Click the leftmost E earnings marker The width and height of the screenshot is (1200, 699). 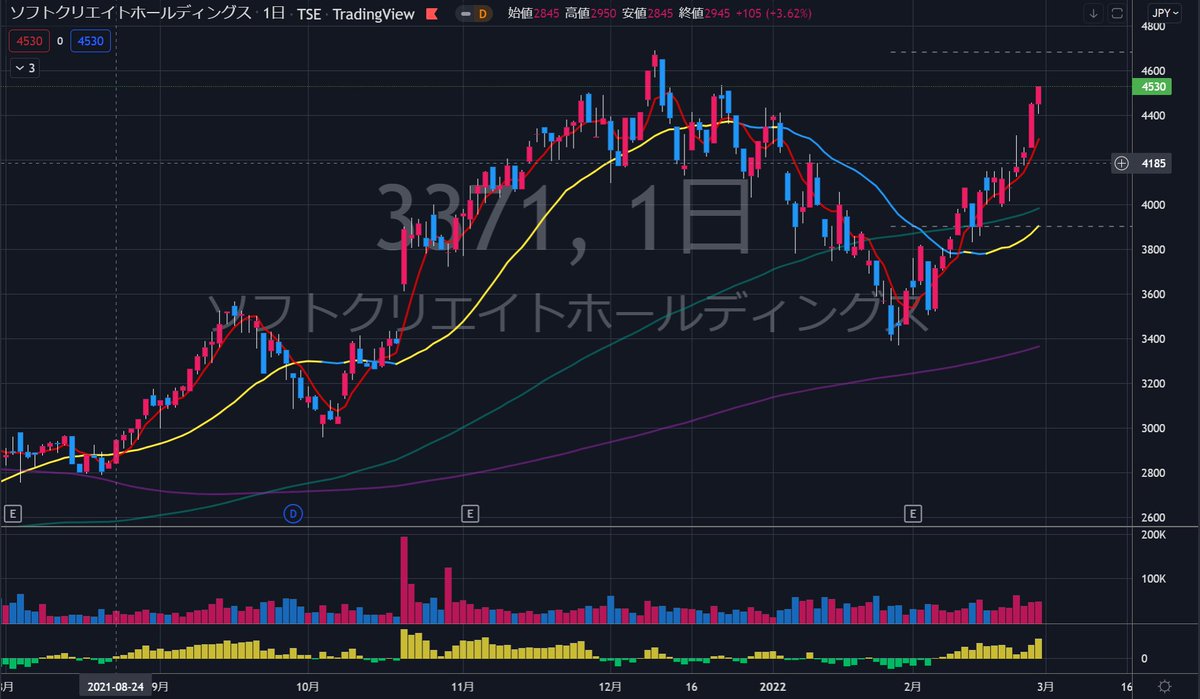point(13,513)
